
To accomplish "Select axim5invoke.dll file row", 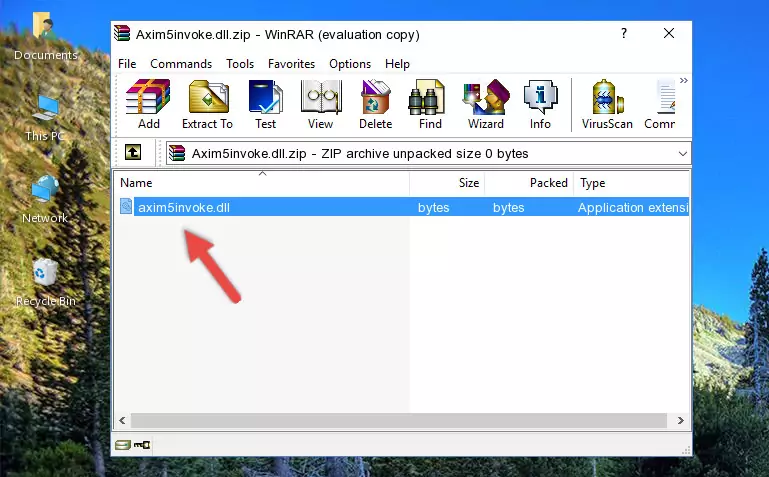I will coord(402,207).
